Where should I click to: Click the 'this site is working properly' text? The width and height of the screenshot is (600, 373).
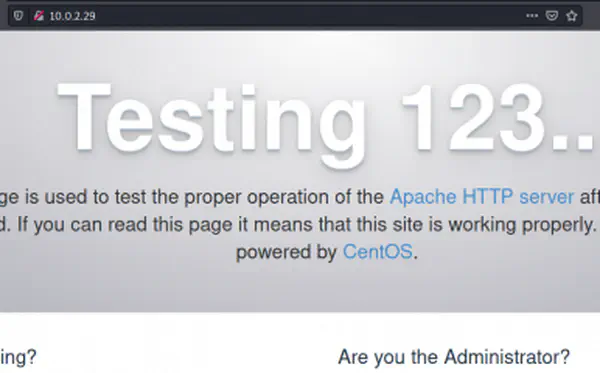coord(475,225)
